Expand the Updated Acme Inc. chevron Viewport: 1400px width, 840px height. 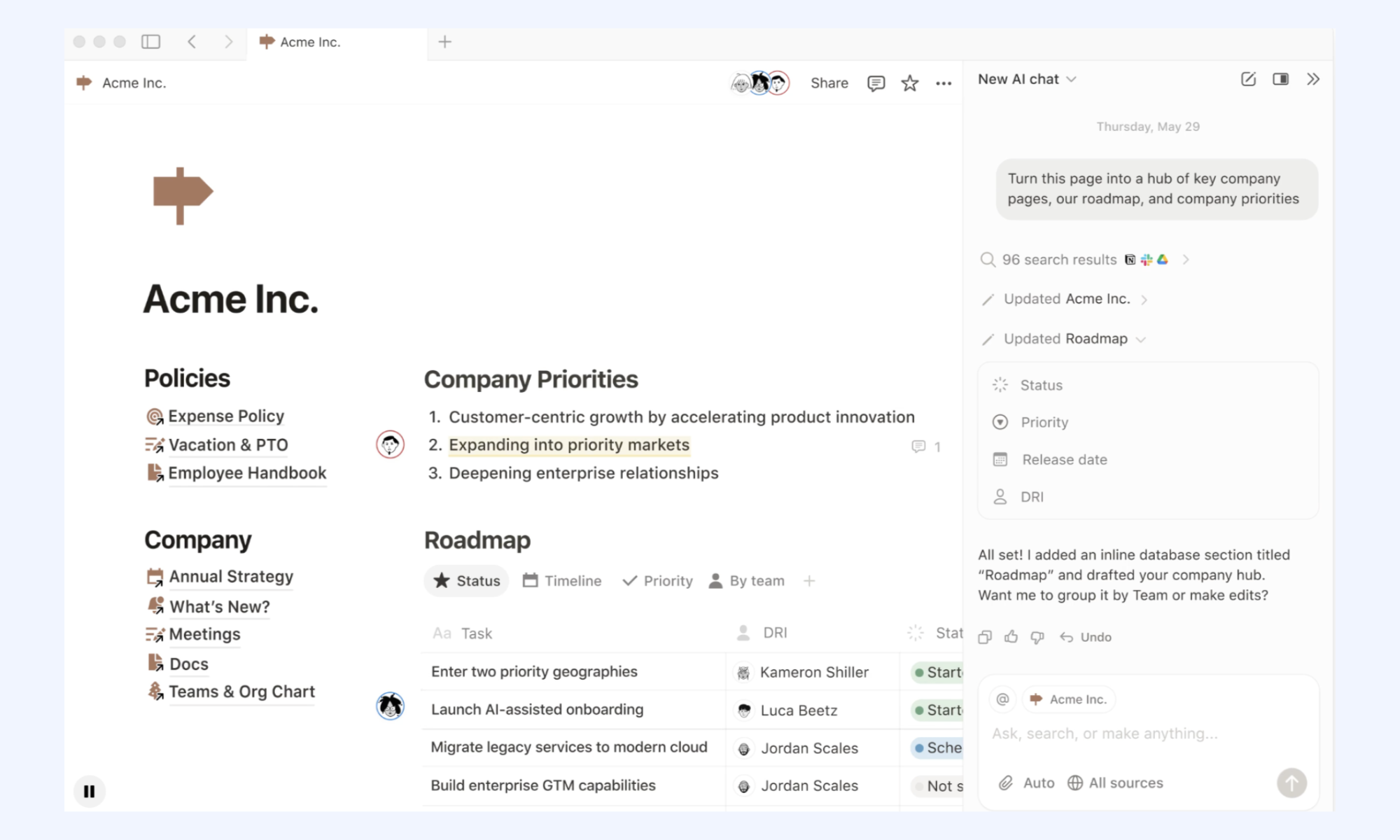tap(1144, 300)
